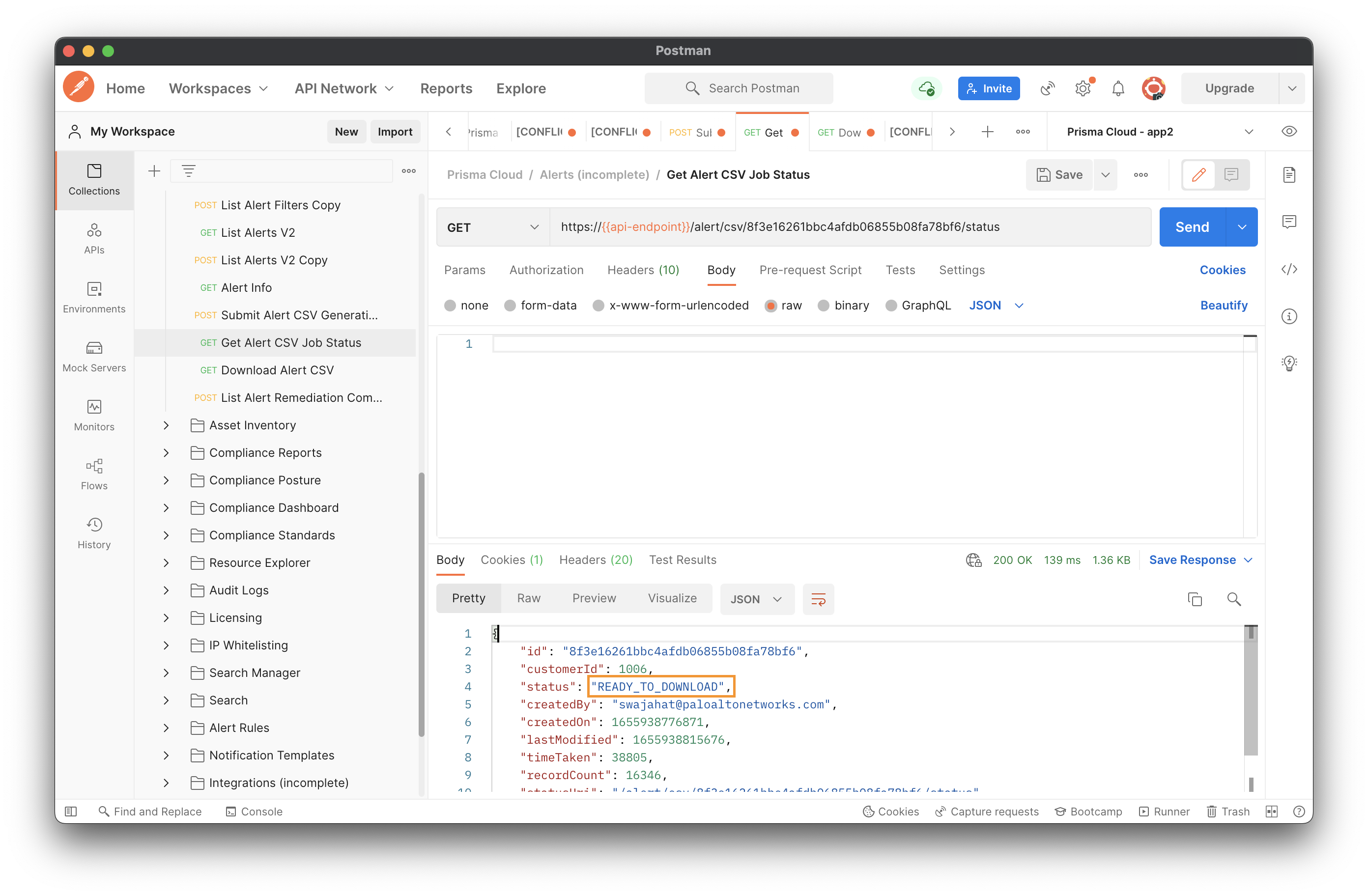Viewport: 1368px width, 896px height.
Task: Search within the response body
Action: [1233, 599]
